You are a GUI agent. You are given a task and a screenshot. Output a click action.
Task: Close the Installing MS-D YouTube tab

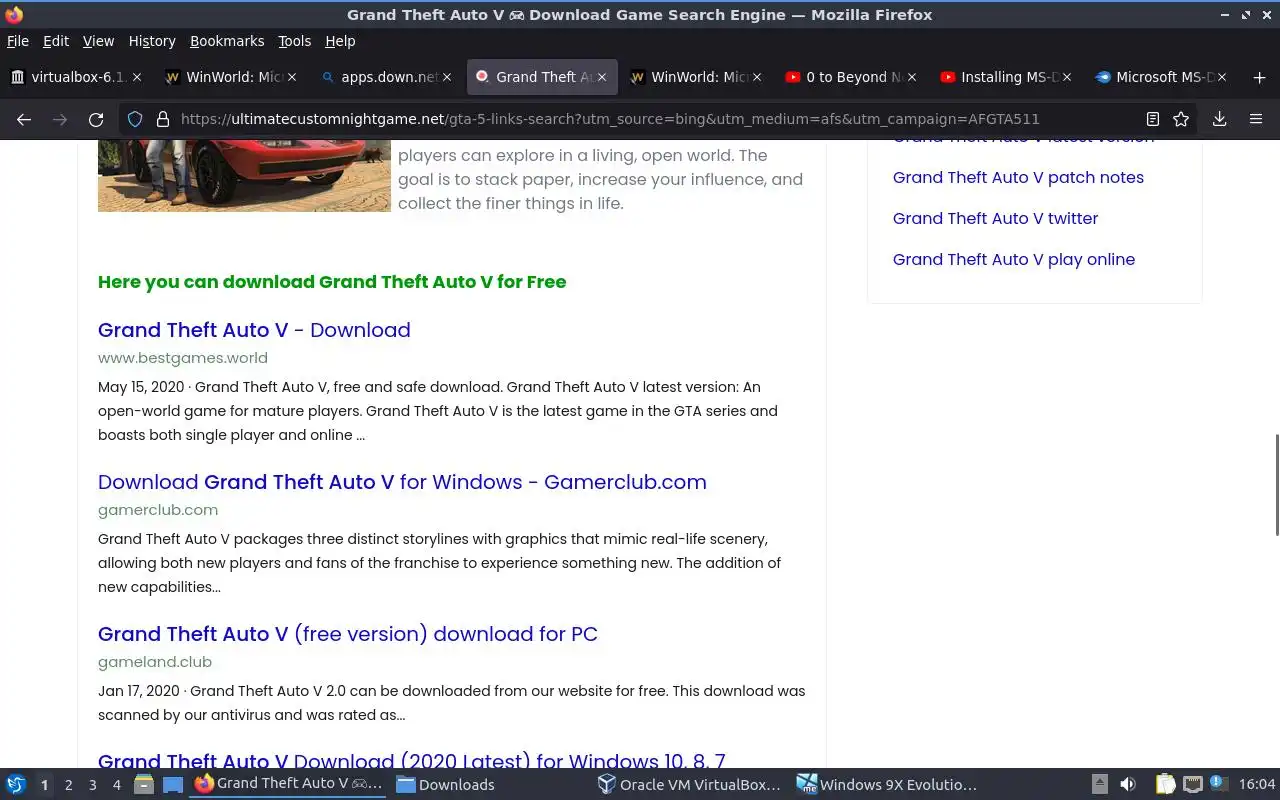coord(1067,77)
